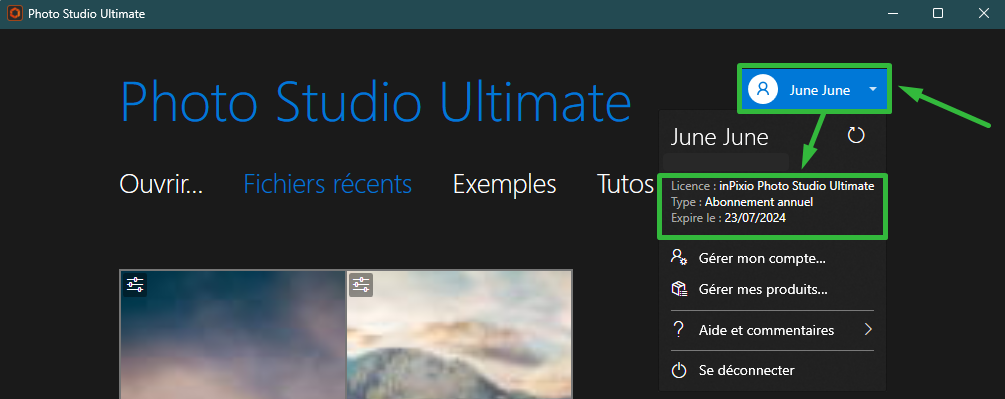Click the user avatar icon in account button
Viewport: 1005px width, 399px height.
763,89
